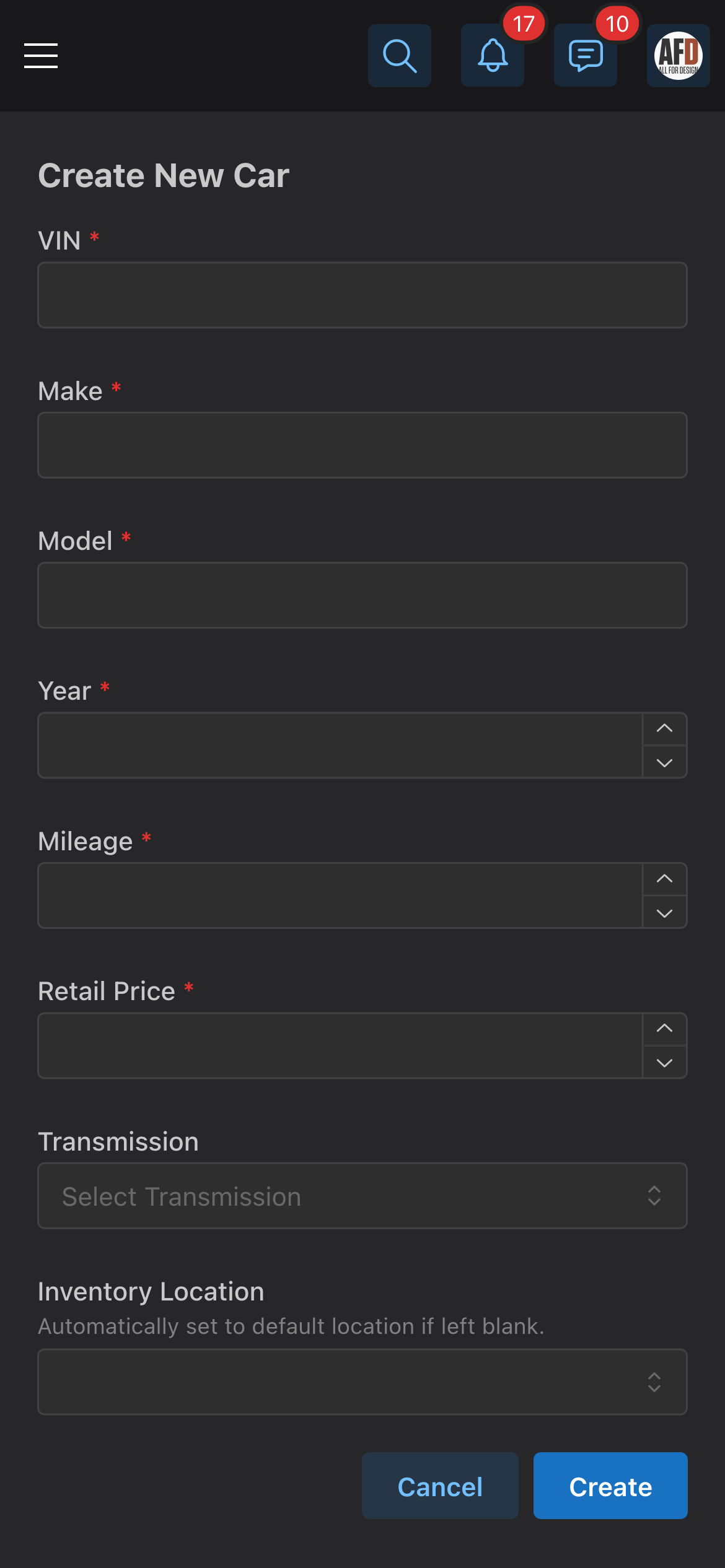725x1568 pixels.
Task: Increase Mileage with the up arrow
Action: [665, 879]
